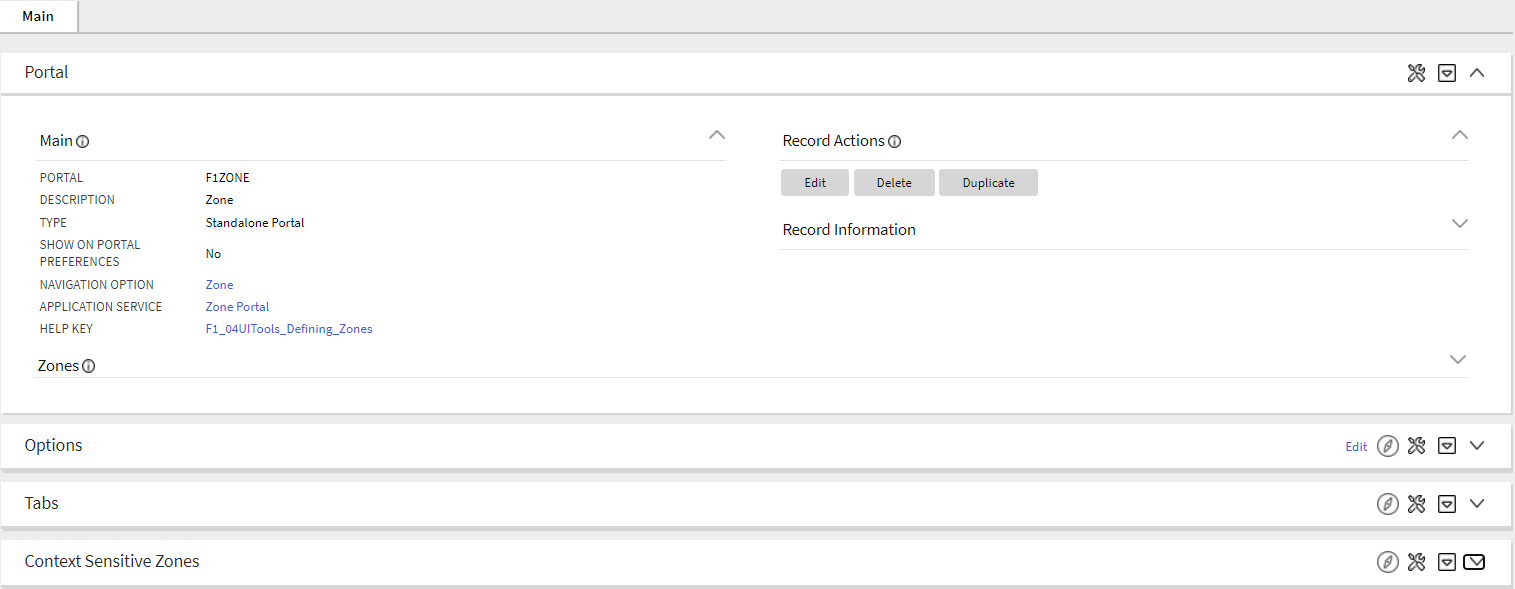The width and height of the screenshot is (1515, 589).
Task: Click the F1_04UITools_Defining_Zones help key link
Action: tap(288, 328)
